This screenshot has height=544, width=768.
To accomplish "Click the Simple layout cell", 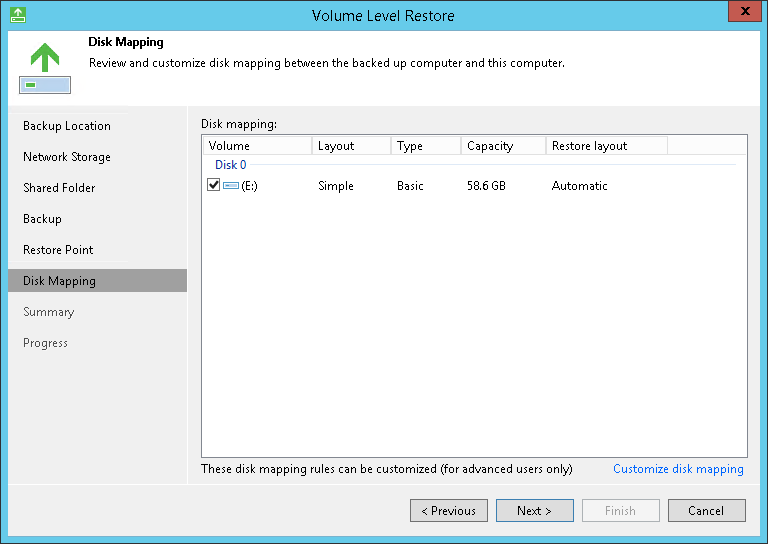I will tap(336, 186).
